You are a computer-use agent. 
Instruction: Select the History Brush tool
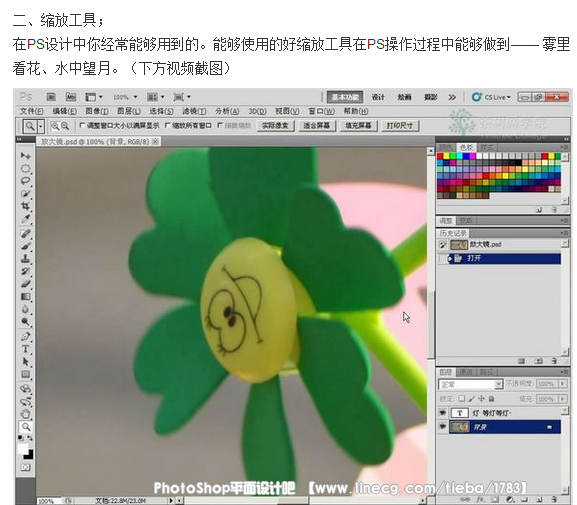click(25, 271)
